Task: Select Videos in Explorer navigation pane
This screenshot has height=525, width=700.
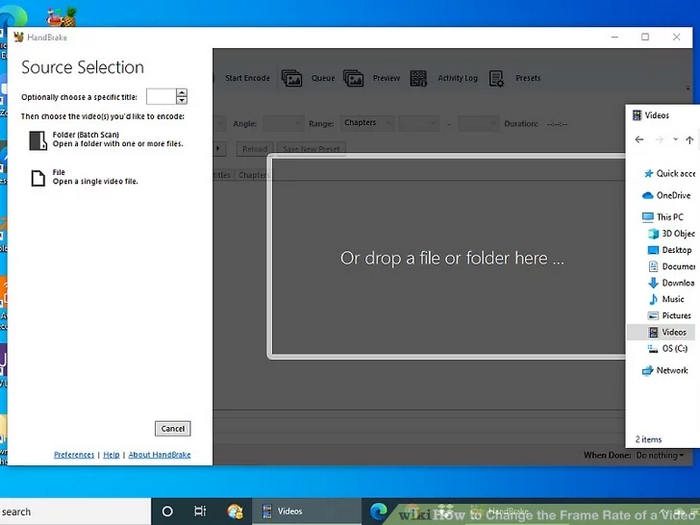Action: [x=673, y=332]
